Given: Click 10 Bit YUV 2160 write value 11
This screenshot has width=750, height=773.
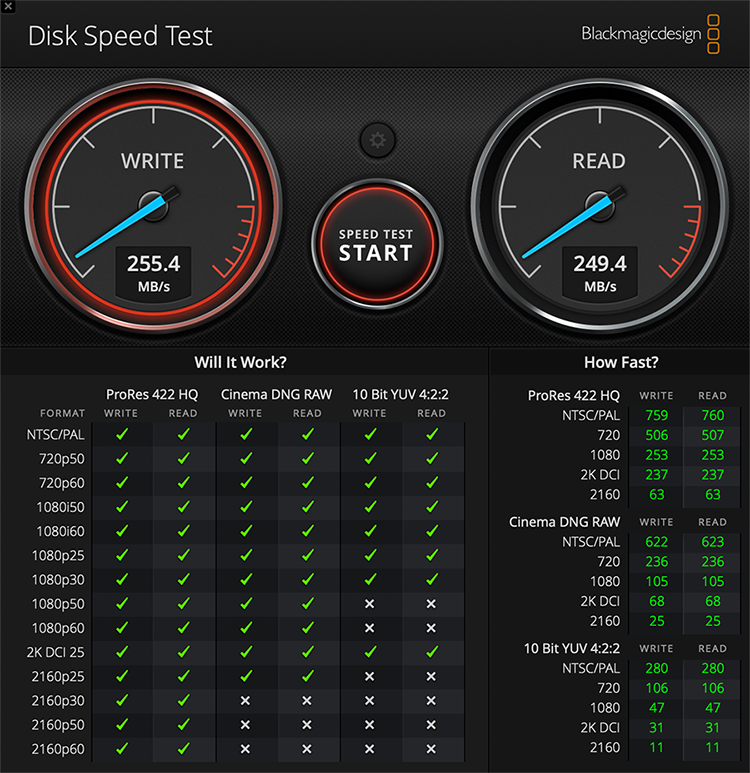Looking at the screenshot, I should [x=656, y=747].
